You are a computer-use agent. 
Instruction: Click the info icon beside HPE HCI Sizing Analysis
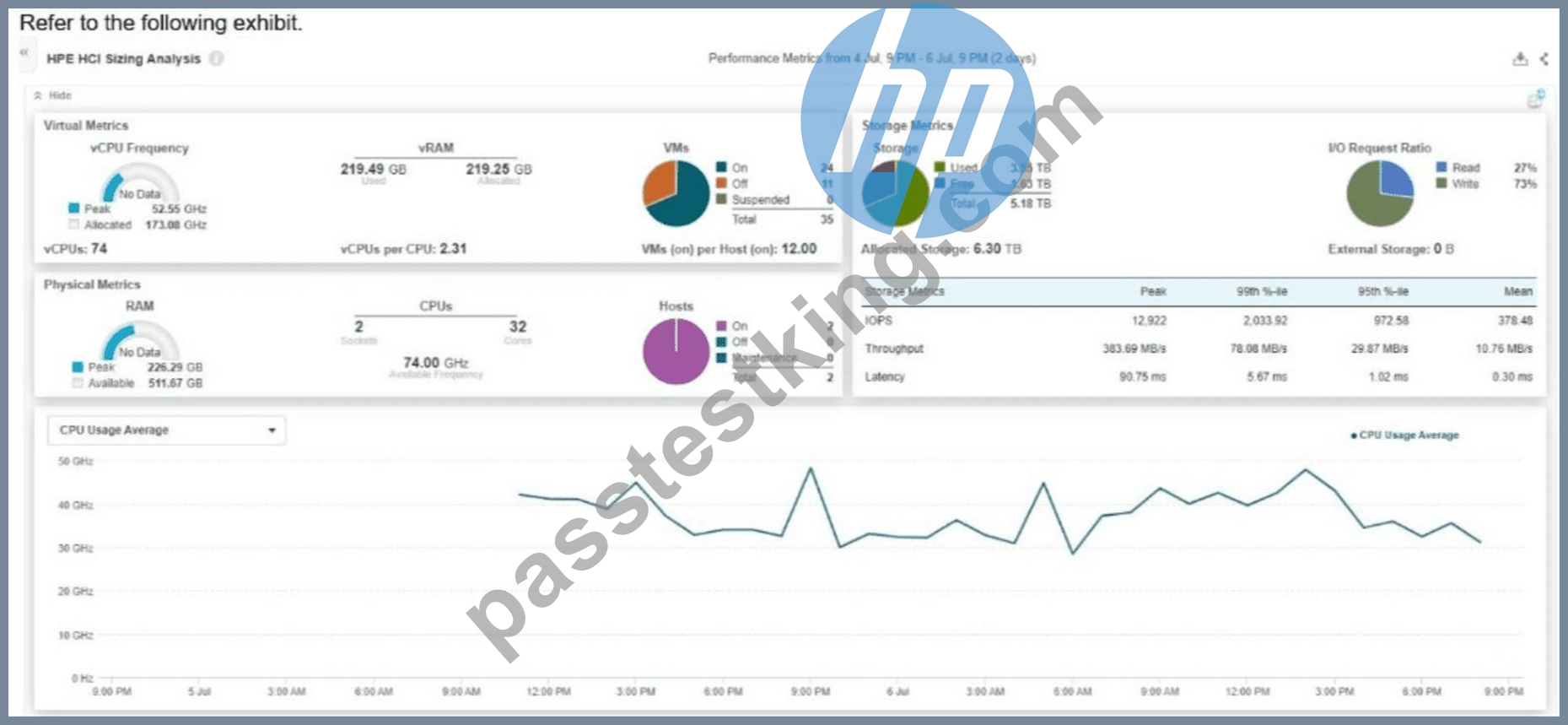(x=217, y=58)
